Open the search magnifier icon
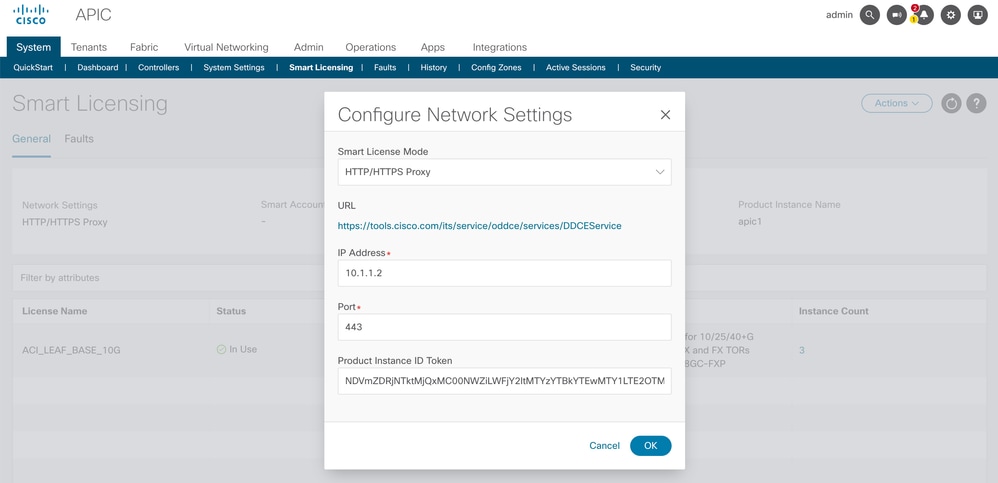This screenshot has width=998, height=483. 869,15
